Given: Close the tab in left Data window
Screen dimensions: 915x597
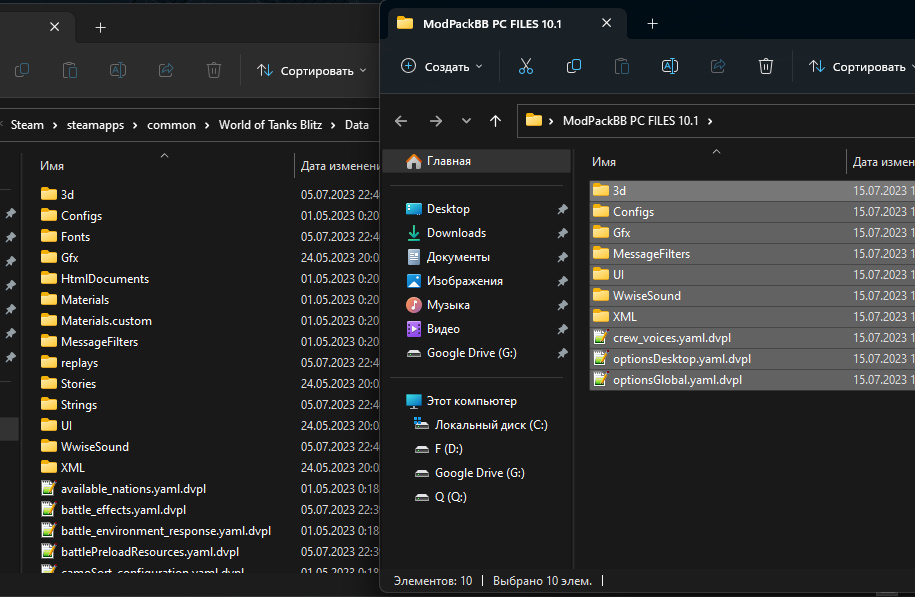Looking at the screenshot, I should [54, 27].
